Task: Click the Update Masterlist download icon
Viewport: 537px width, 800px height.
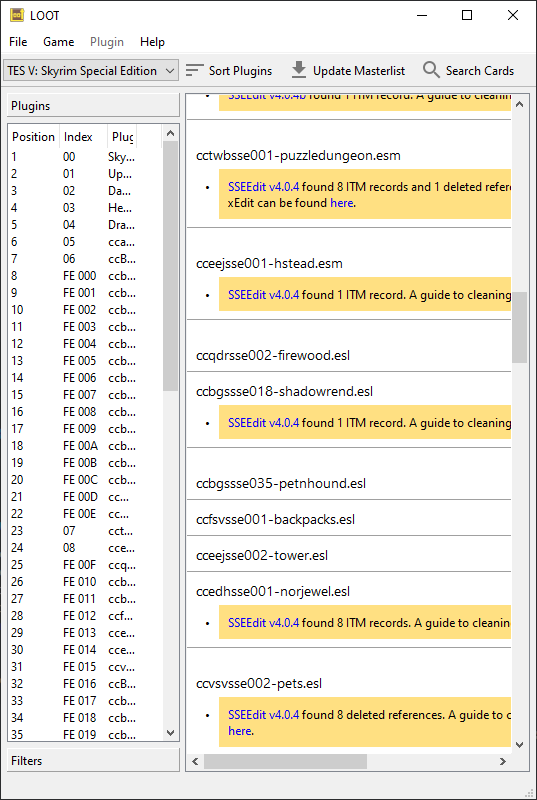Action: click(x=299, y=70)
